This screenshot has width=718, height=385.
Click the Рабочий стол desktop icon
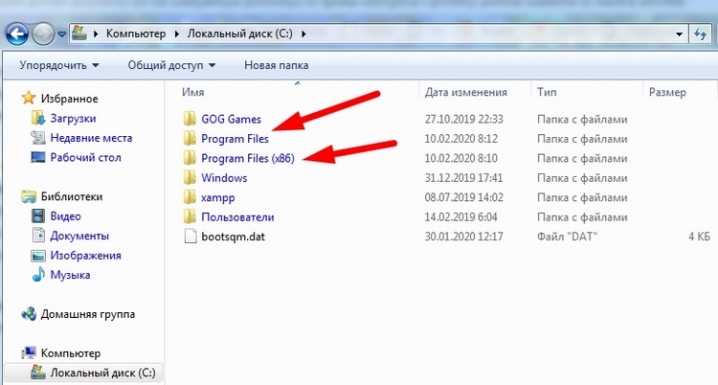[38, 157]
